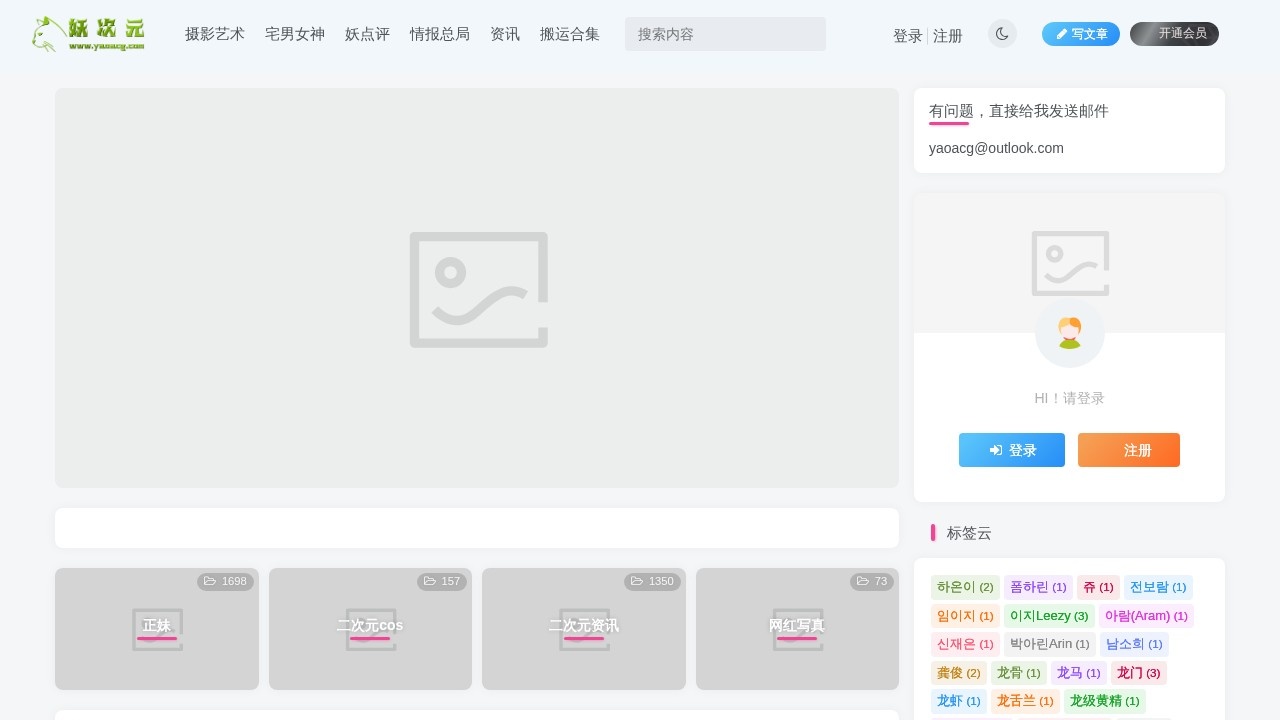
Task: Click the 搜索内容 search field
Action: [725, 33]
